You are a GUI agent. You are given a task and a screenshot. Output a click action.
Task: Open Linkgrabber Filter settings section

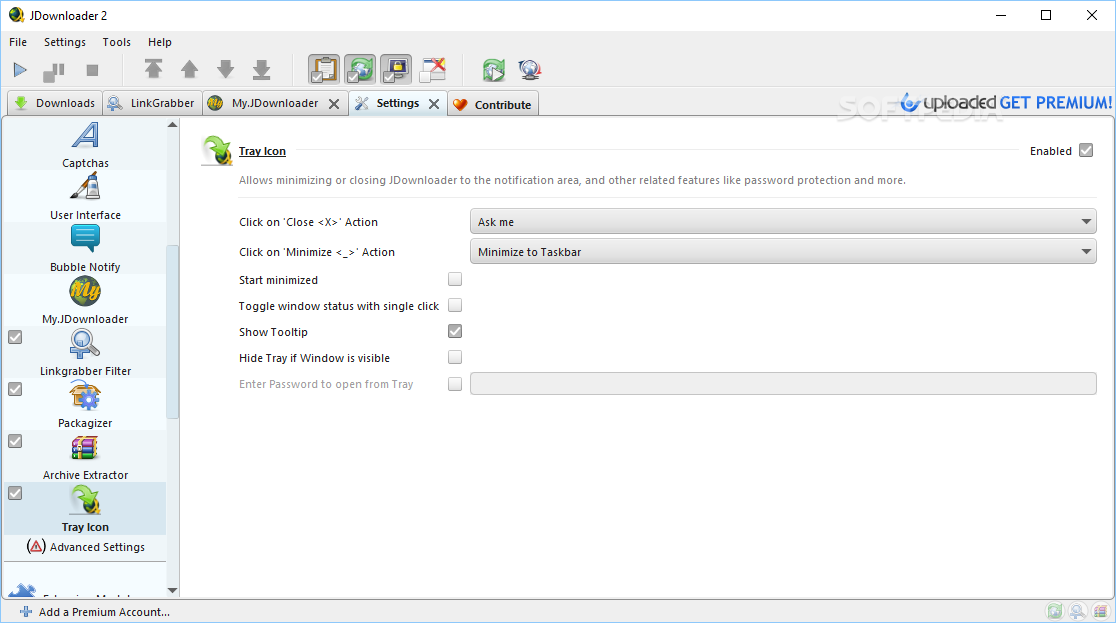pos(85,352)
